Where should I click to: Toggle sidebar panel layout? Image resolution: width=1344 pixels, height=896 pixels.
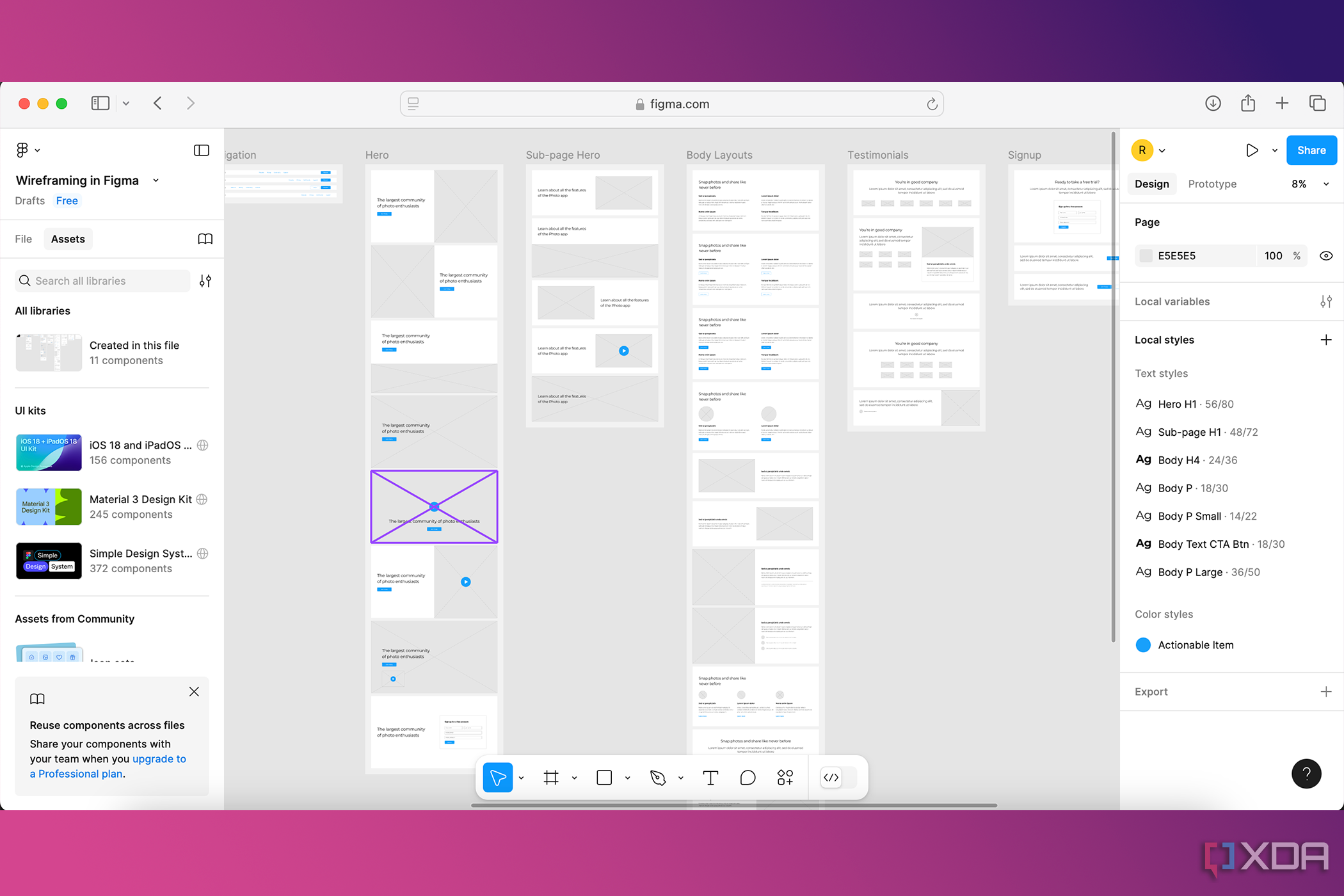pyautogui.click(x=201, y=150)
